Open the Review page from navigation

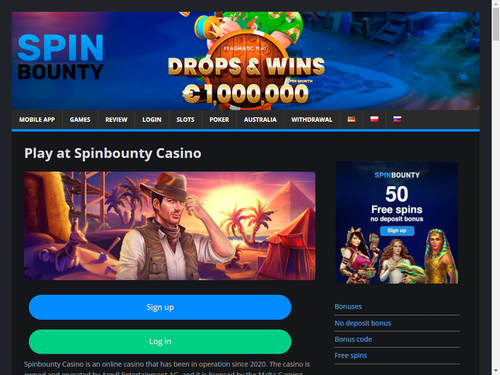point(116,120)
